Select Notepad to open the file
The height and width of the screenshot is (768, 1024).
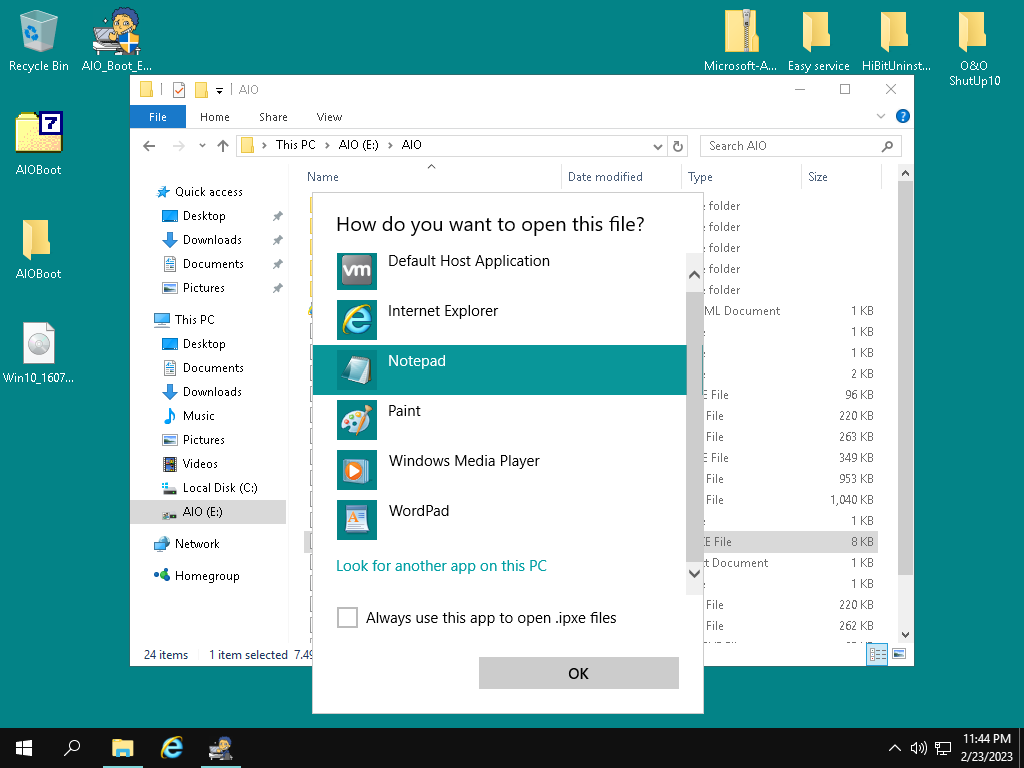(499, 370)
